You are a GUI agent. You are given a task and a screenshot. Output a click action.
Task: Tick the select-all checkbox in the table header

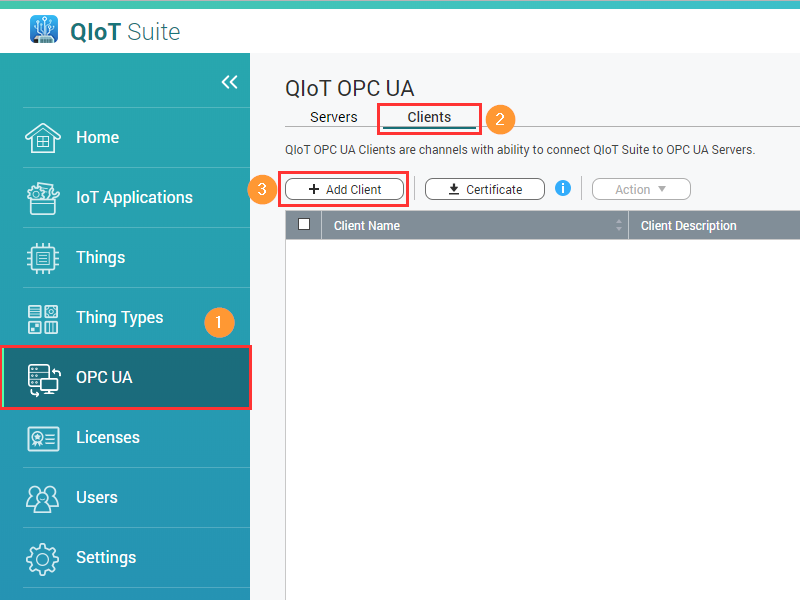point(304,224)
